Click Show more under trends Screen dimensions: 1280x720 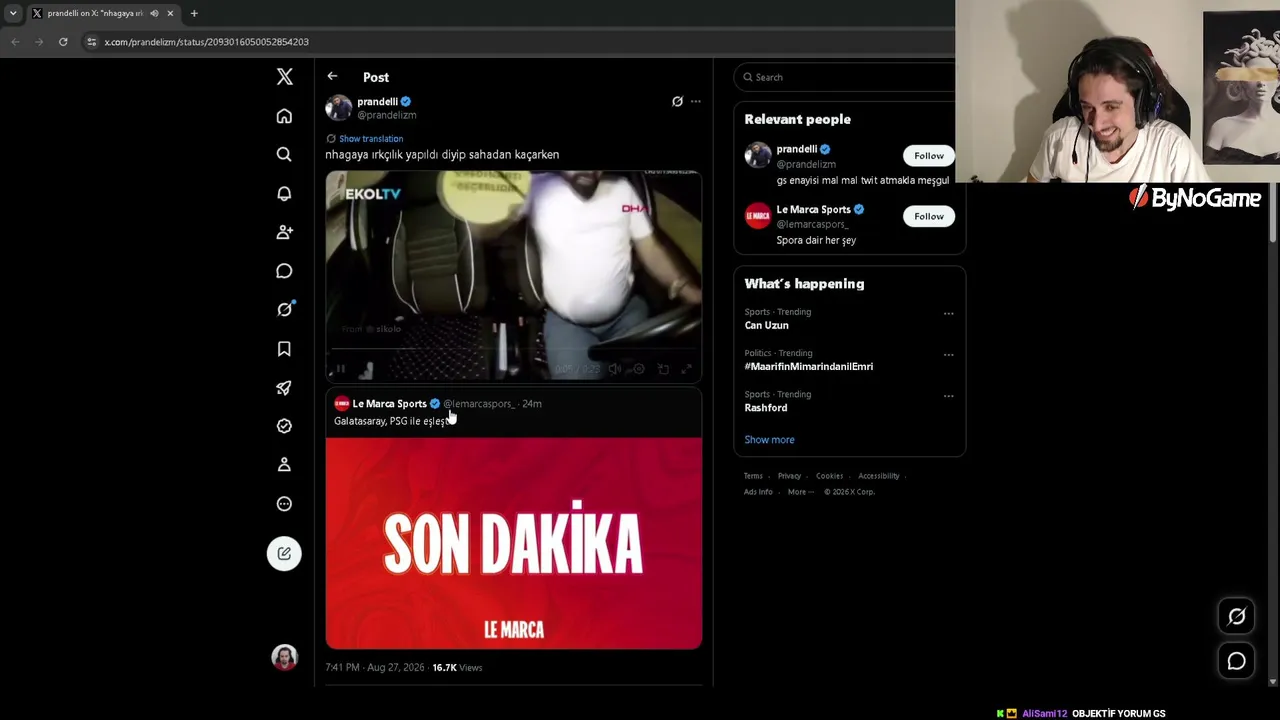coord(769,440)
